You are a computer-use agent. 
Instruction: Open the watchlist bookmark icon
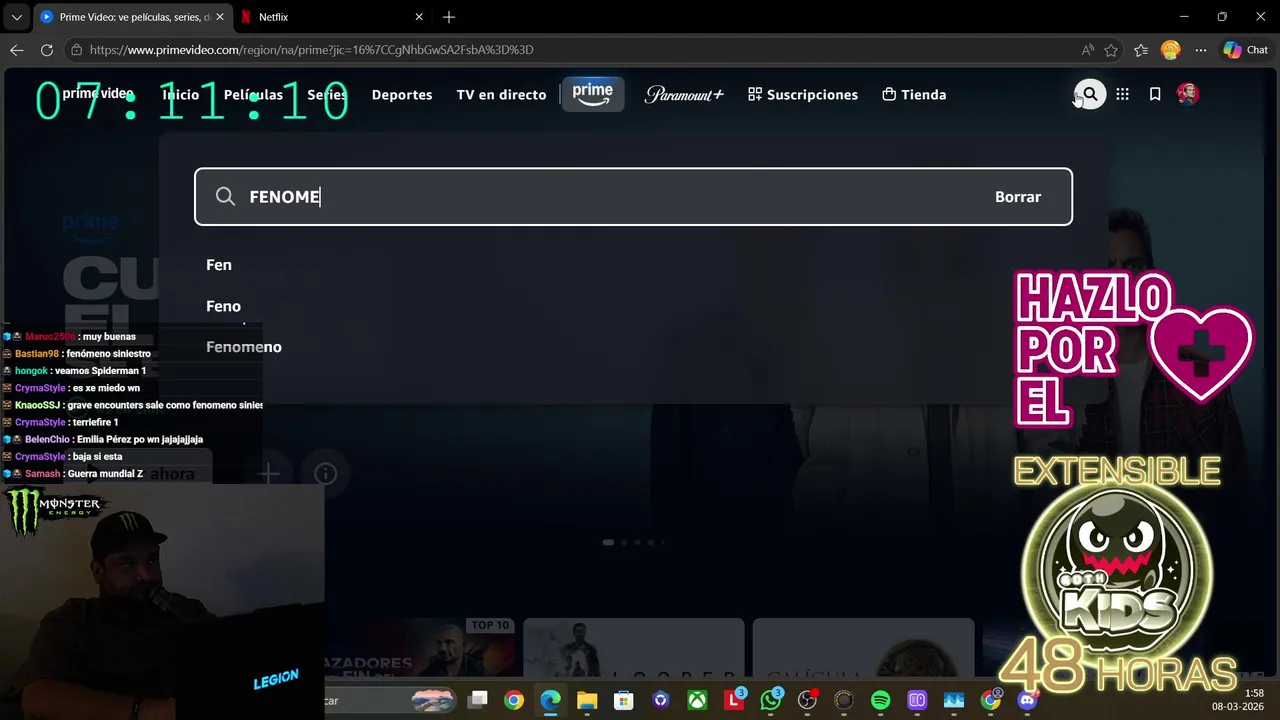pos(1155,94)
